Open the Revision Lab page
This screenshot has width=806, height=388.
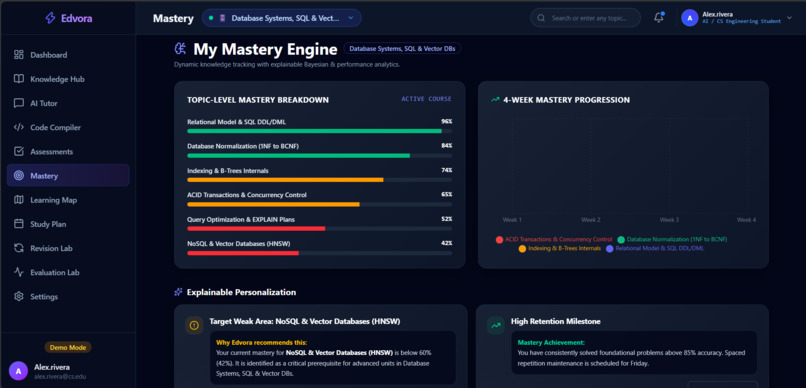[x=68, y=248]
